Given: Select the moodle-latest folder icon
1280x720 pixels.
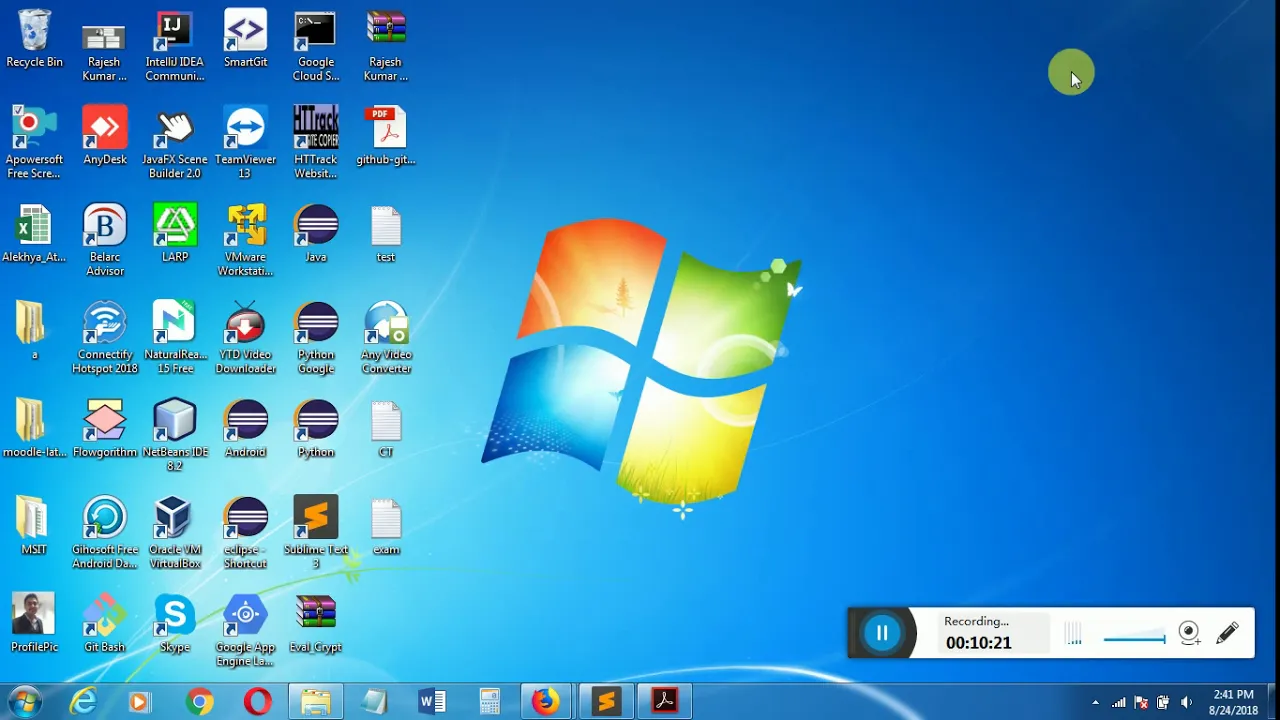Looking at the screenshot, I should (34, 429).
